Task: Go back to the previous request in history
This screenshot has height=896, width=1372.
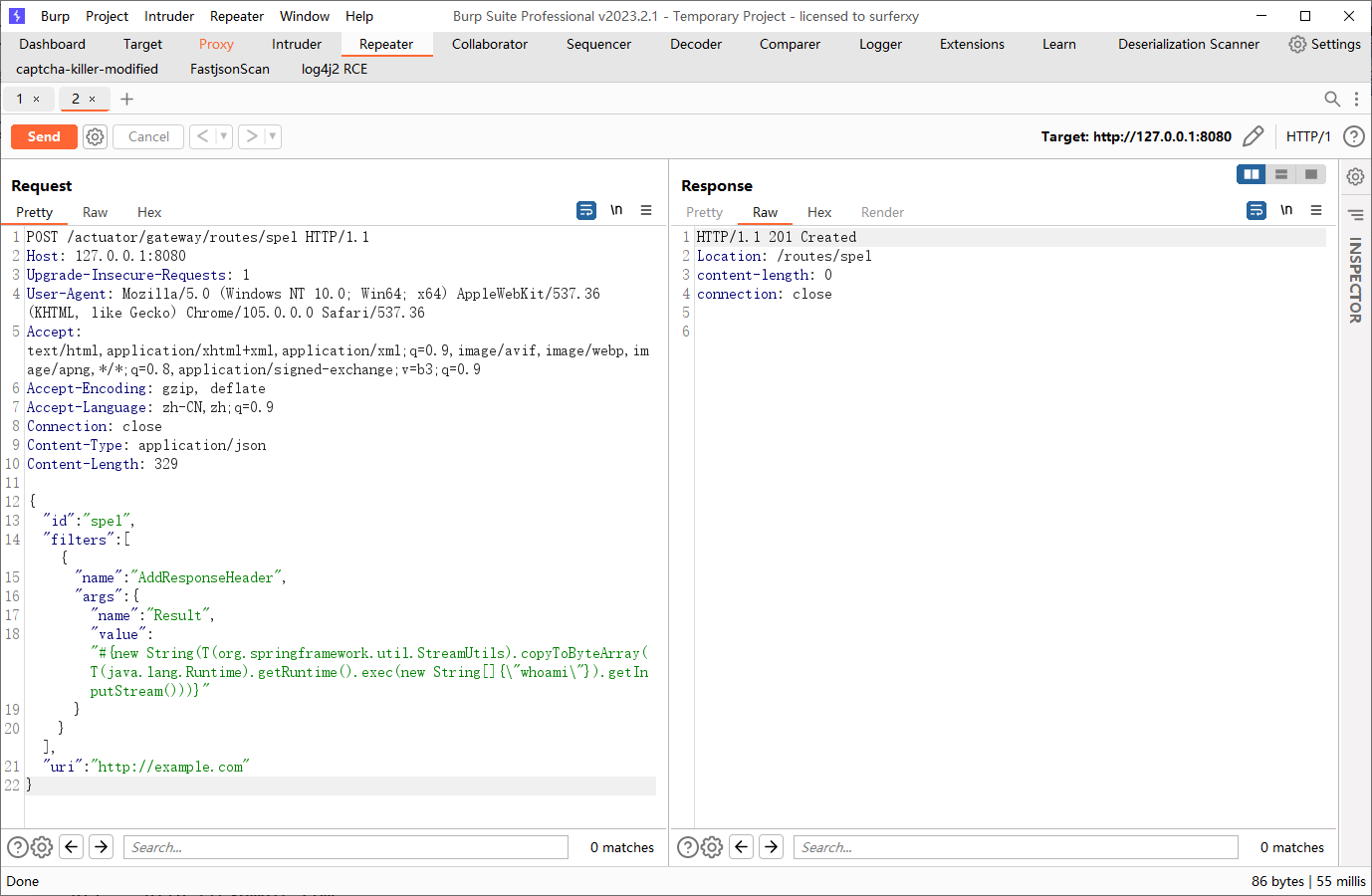Action: pos(202,136)
